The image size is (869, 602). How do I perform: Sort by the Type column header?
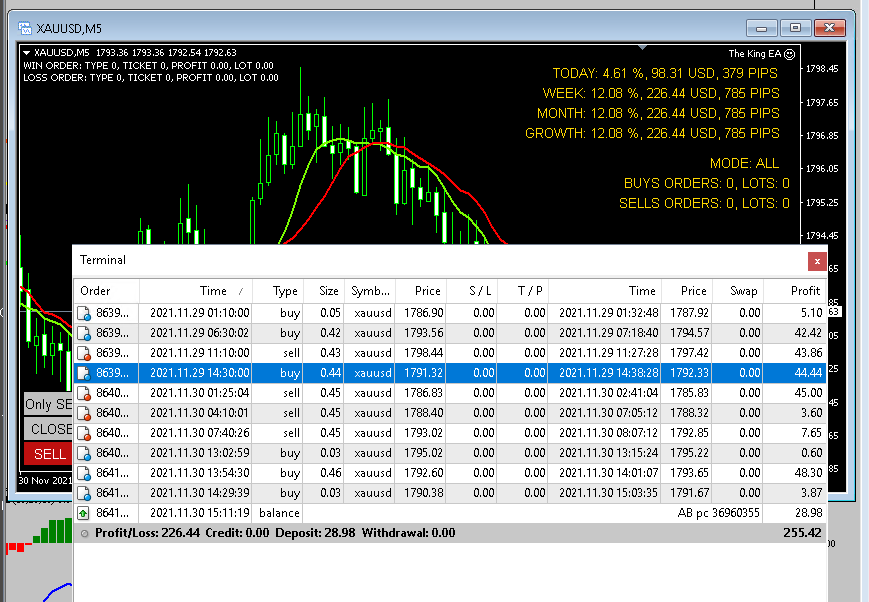278,290
